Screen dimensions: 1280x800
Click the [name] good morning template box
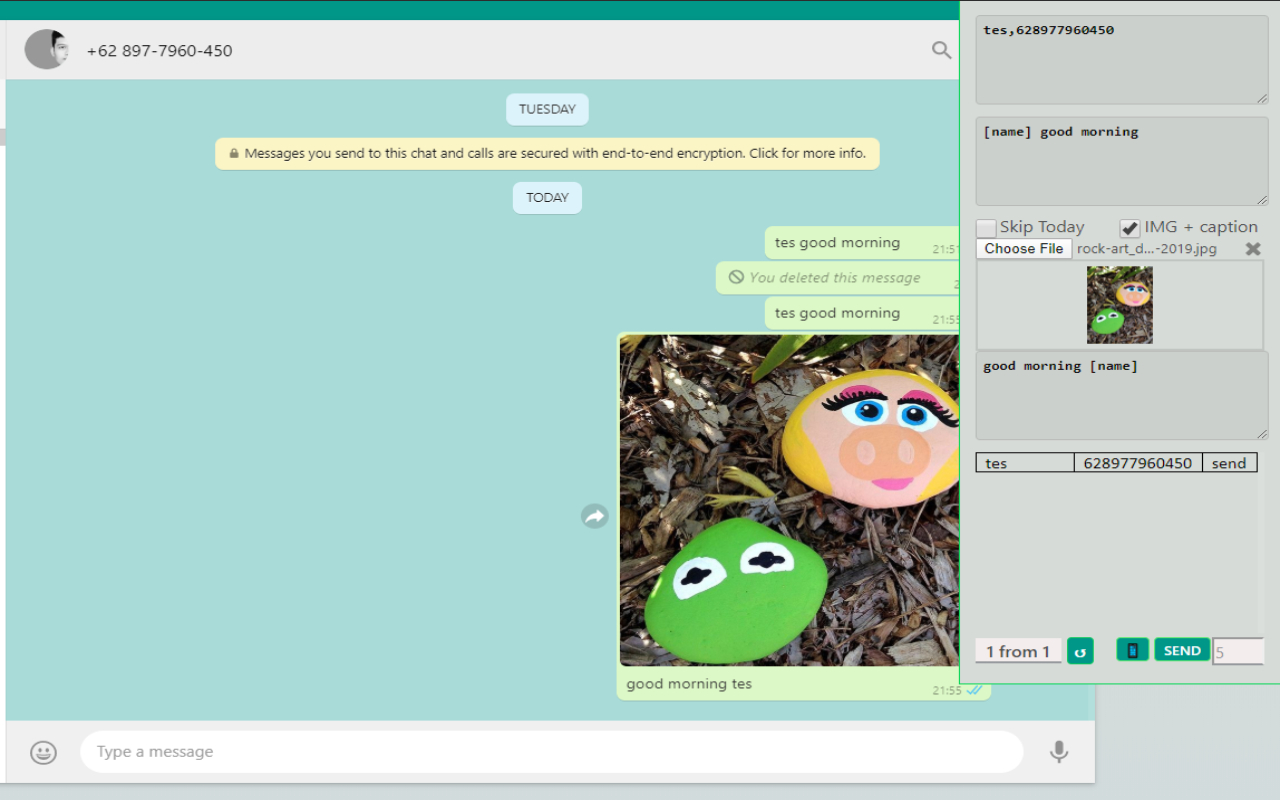(x=1121, y=160)
